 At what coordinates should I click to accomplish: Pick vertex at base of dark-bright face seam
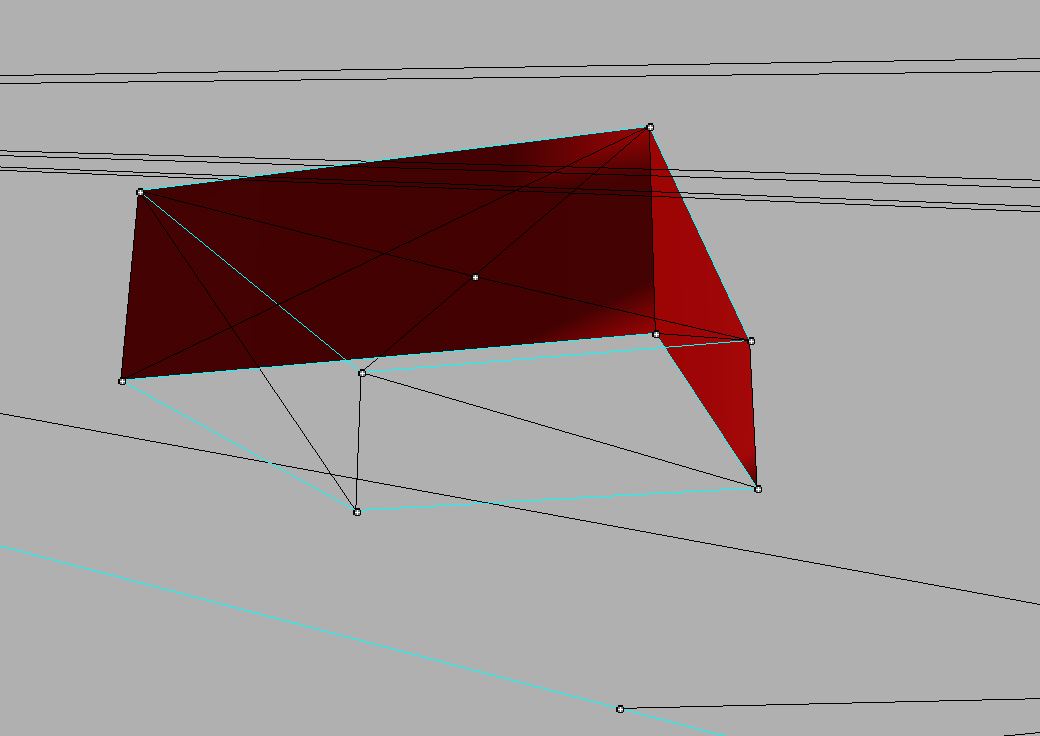pyautogui.click(x=656, y=334)
